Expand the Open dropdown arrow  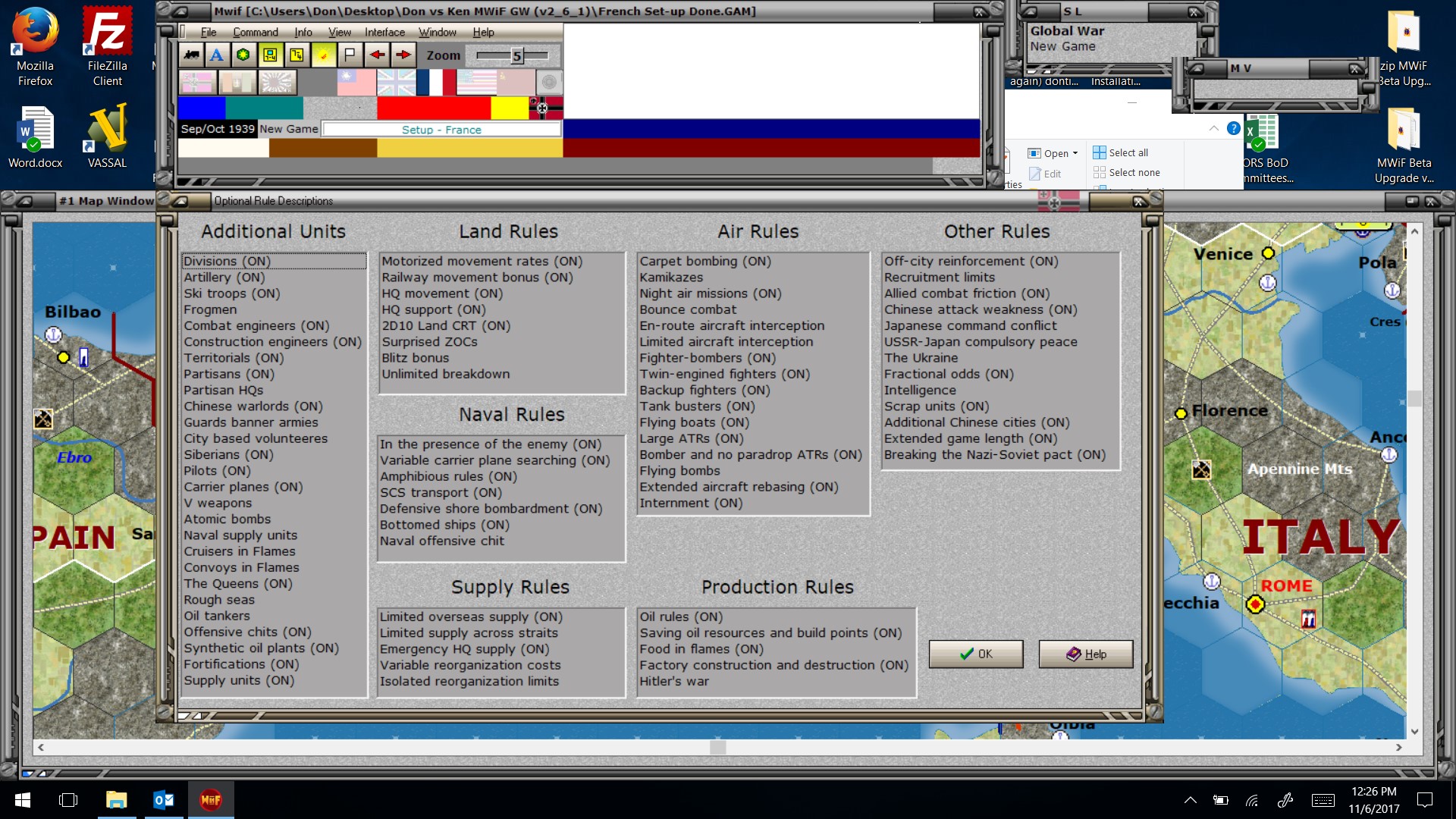(x=1075, y=153)
